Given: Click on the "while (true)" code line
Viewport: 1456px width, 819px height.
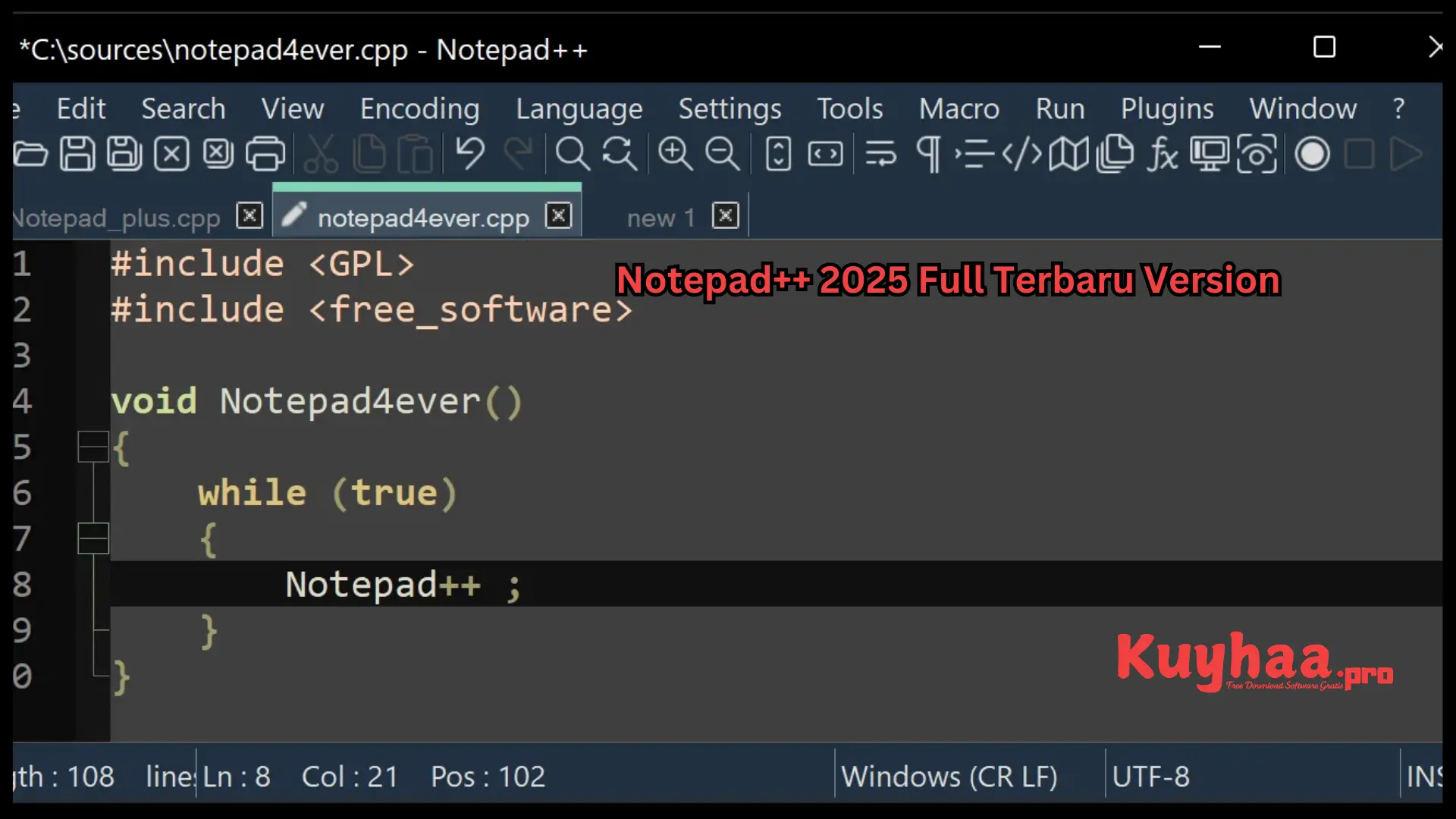Looking at the screenshot, I should 328,493.
